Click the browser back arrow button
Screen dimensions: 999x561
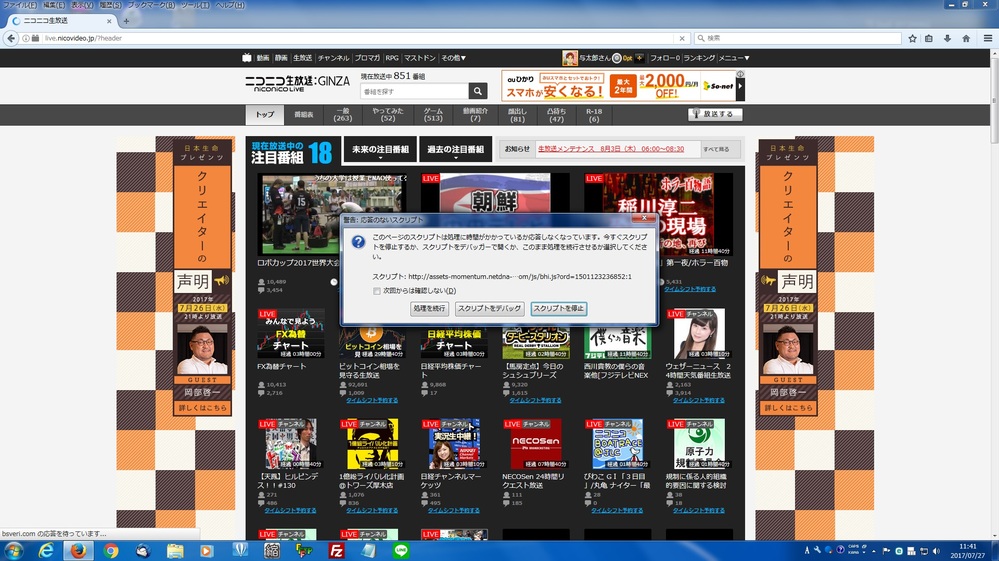click(11, 38)
